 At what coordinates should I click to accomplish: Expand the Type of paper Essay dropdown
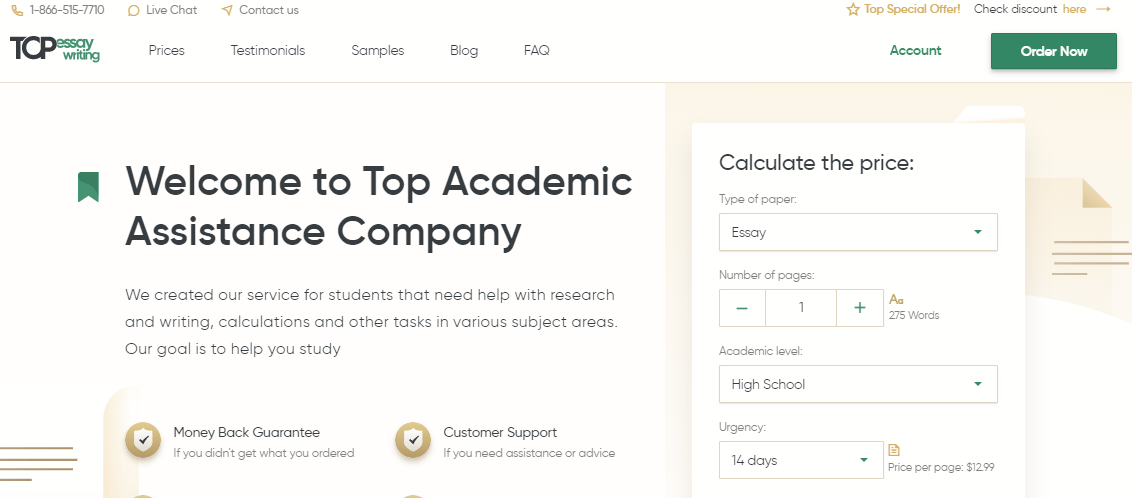pos(858,232)
